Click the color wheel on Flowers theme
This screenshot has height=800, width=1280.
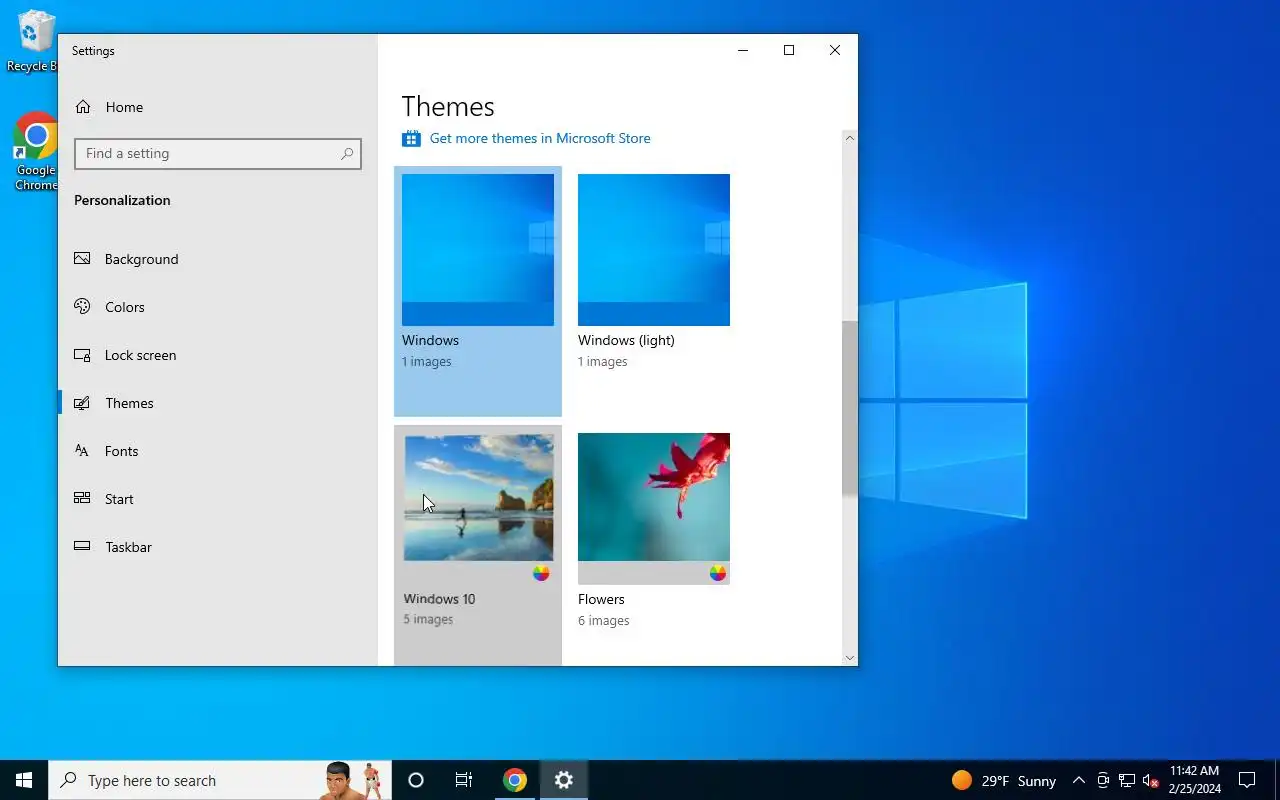click(718, 573)
